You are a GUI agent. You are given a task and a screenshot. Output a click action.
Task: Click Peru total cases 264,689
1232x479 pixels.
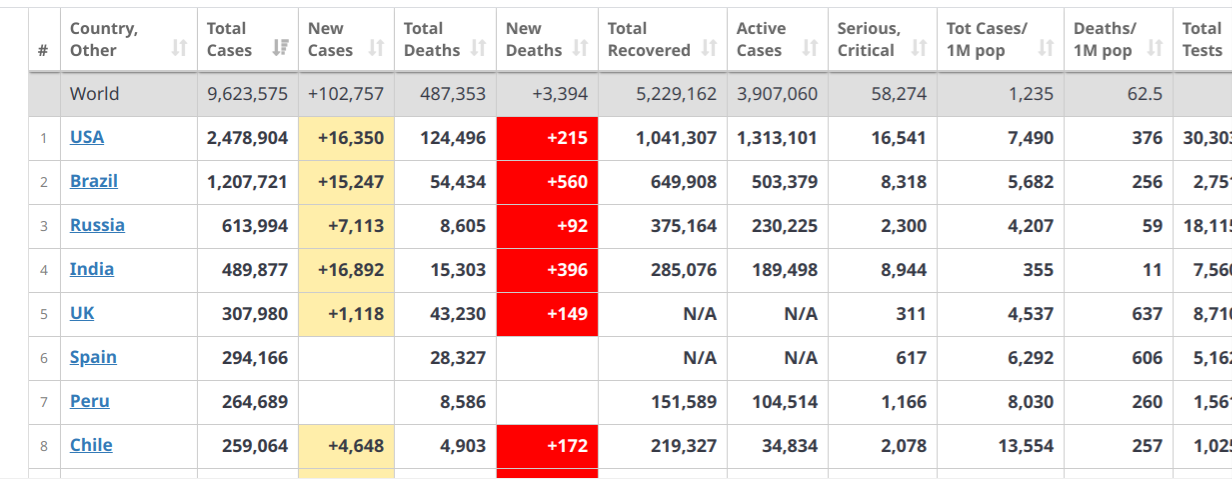255,402
